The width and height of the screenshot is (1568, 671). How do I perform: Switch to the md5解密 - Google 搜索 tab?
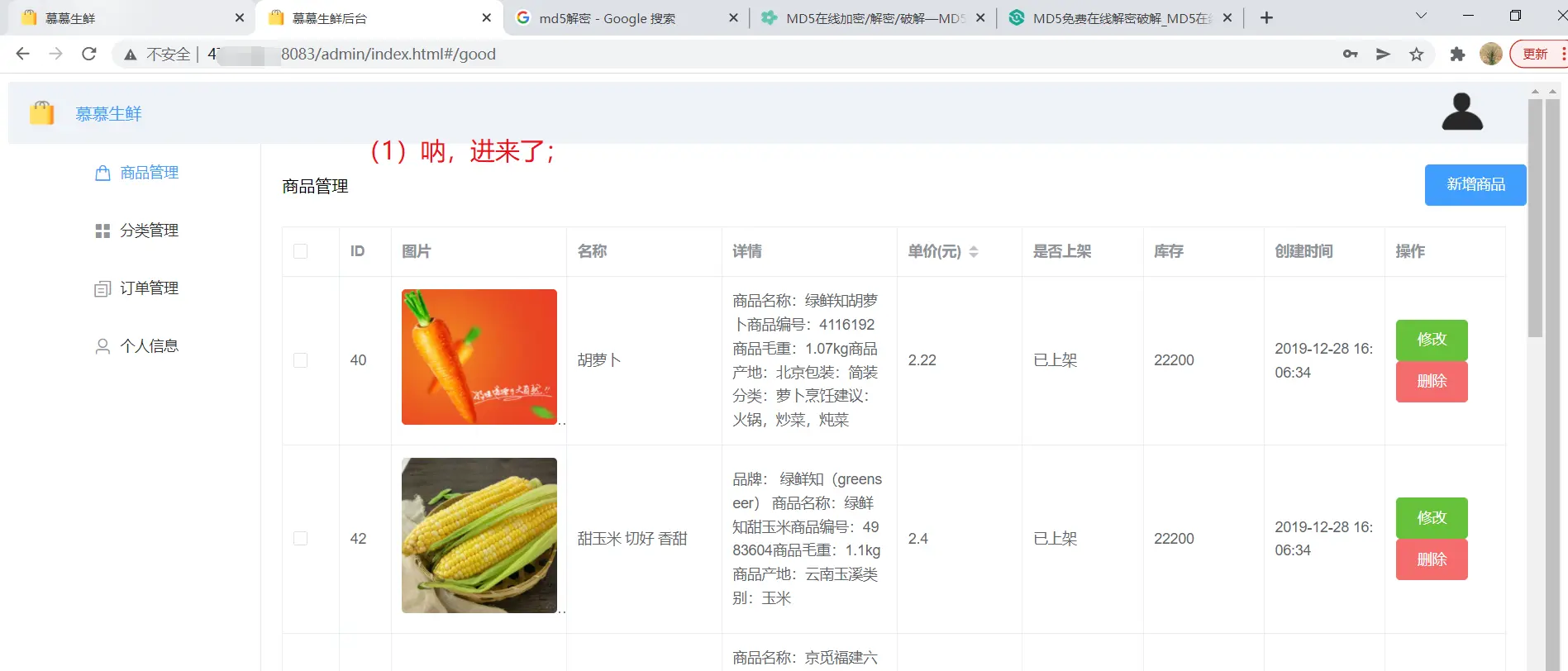click(626, 17)
